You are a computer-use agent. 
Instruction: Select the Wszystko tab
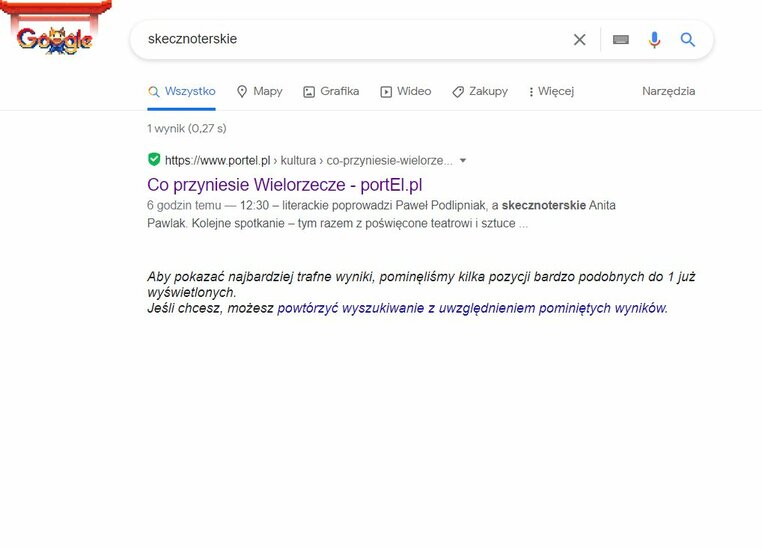pos(182,91)
